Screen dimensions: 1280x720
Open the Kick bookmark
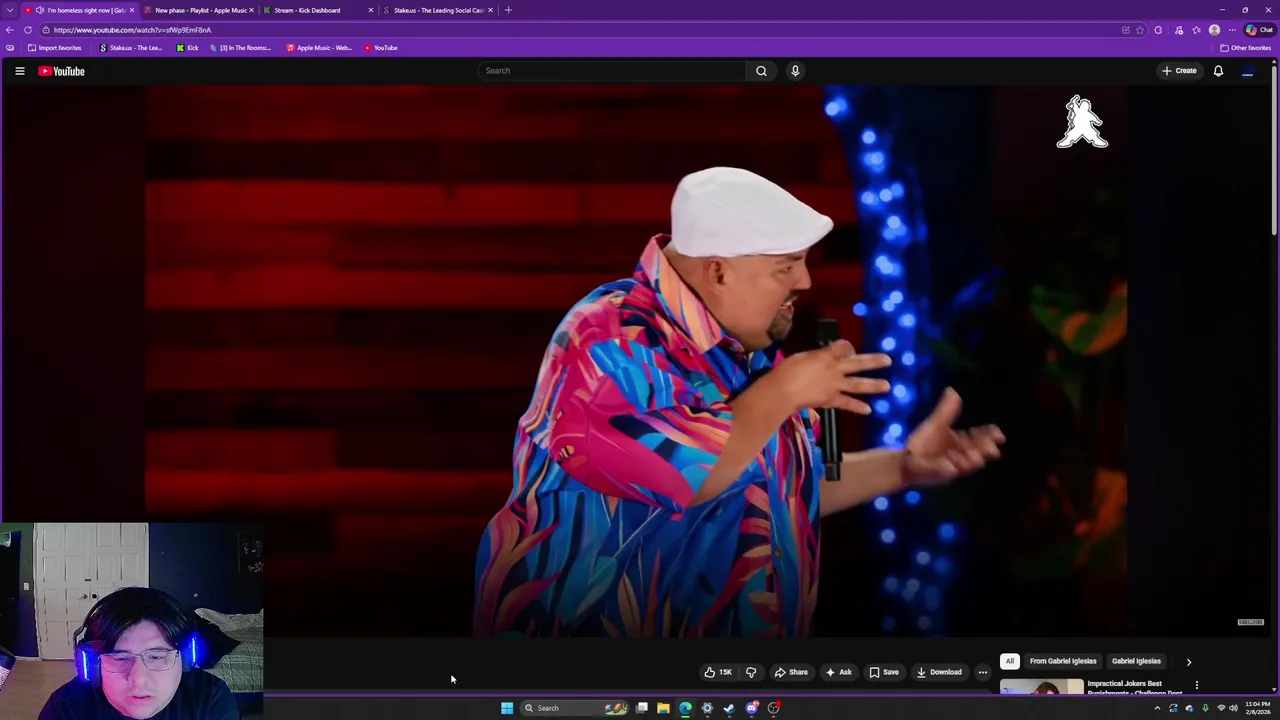tap(187, 48)
